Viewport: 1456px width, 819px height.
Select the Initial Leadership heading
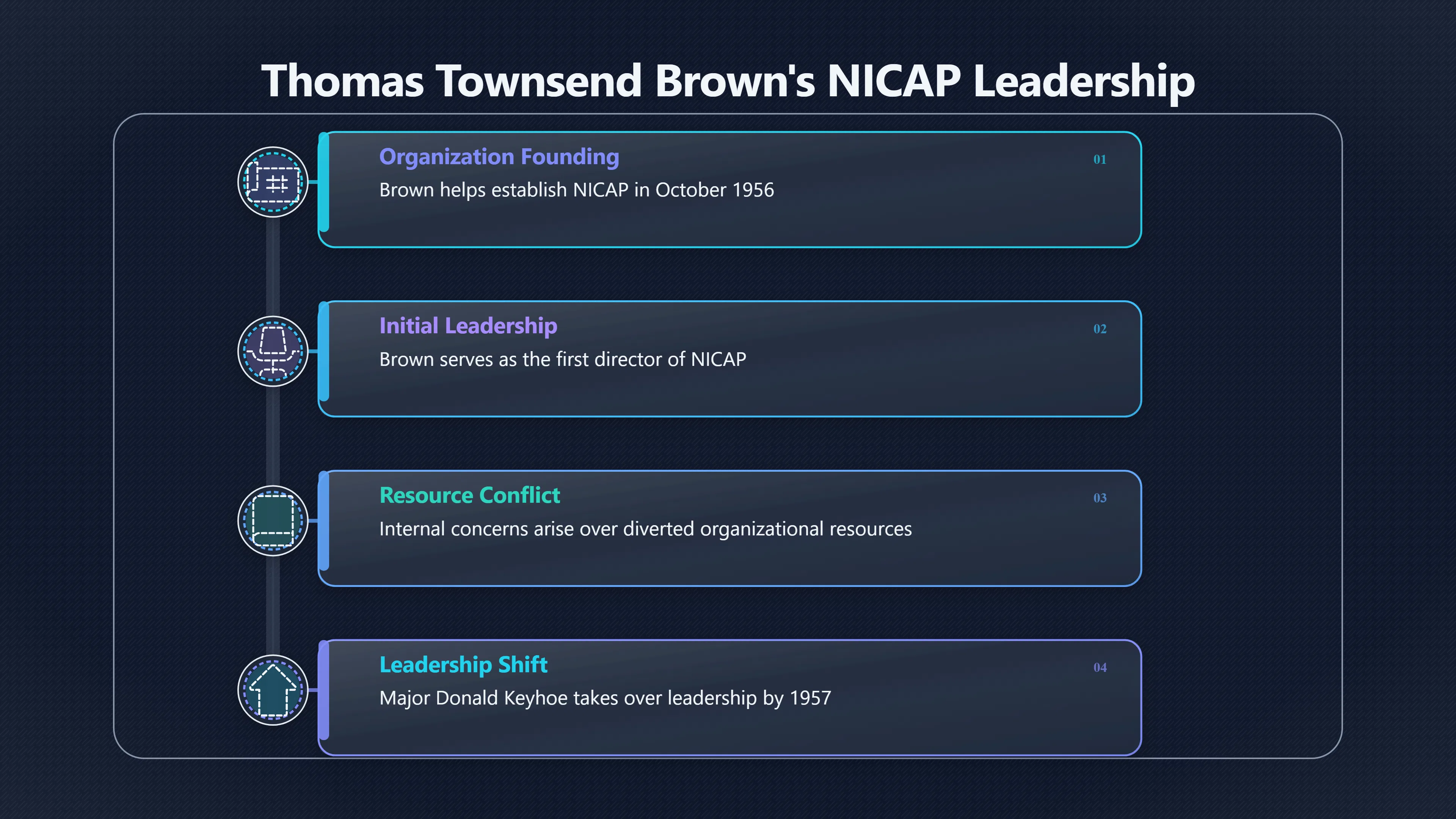pos(468,326)
